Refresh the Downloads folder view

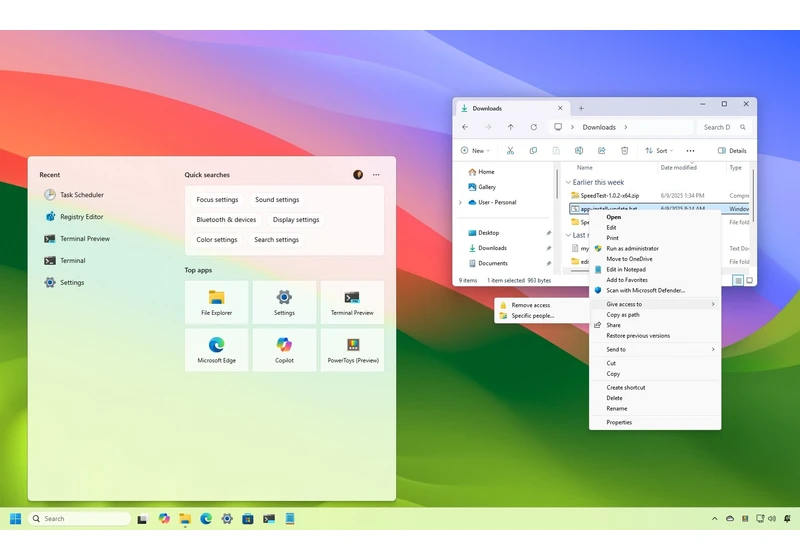pyautogui.click(x=534, y=127)
